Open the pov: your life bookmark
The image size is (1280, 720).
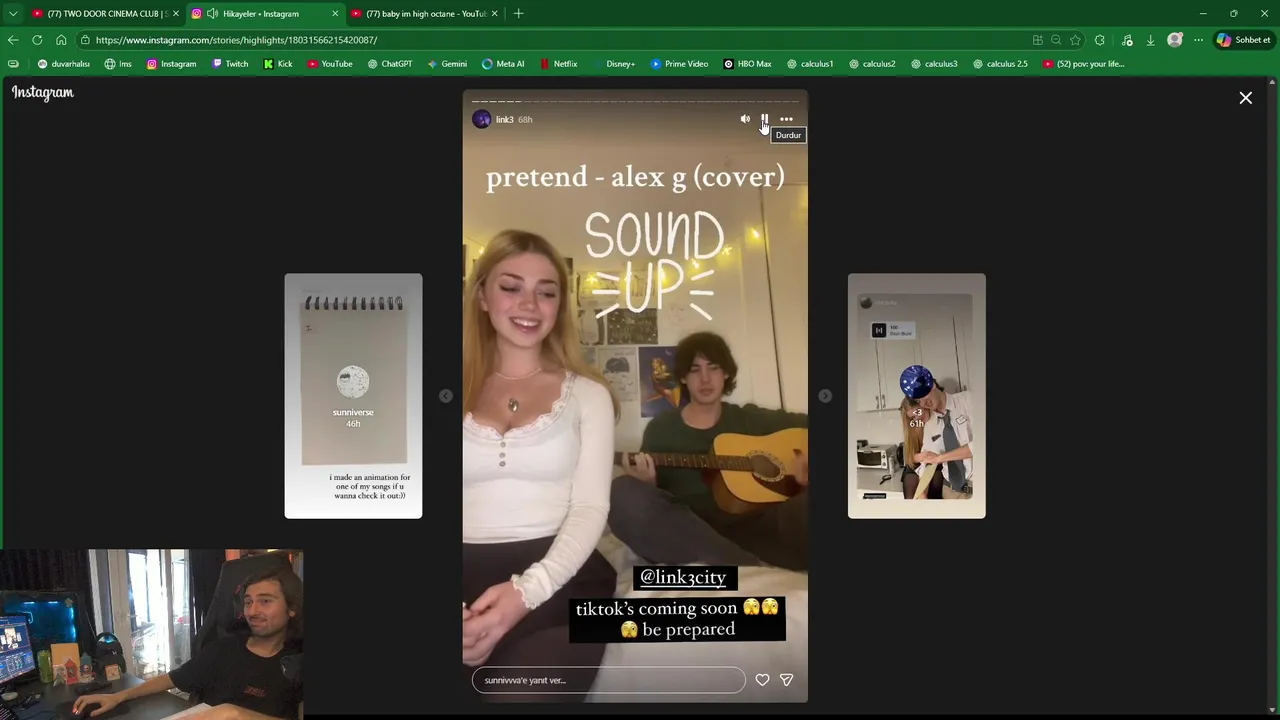click(1084, 64)
